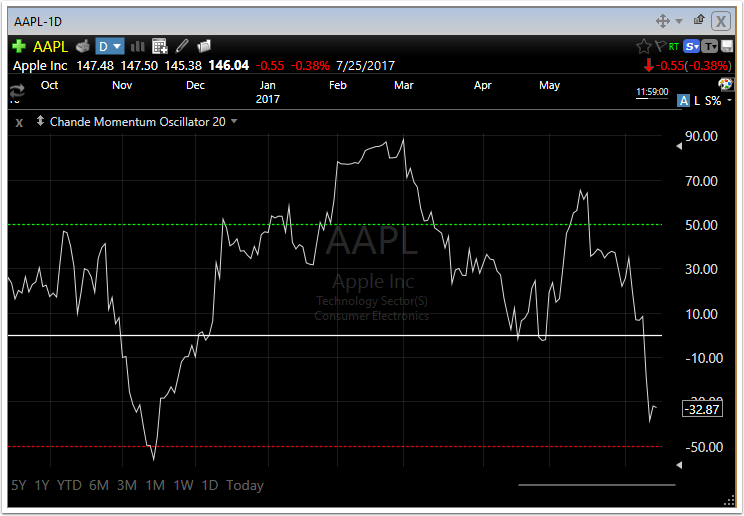Click the refresh sync arrows icon
Viewport: 744px width, 516px height.
click(17, 90)
